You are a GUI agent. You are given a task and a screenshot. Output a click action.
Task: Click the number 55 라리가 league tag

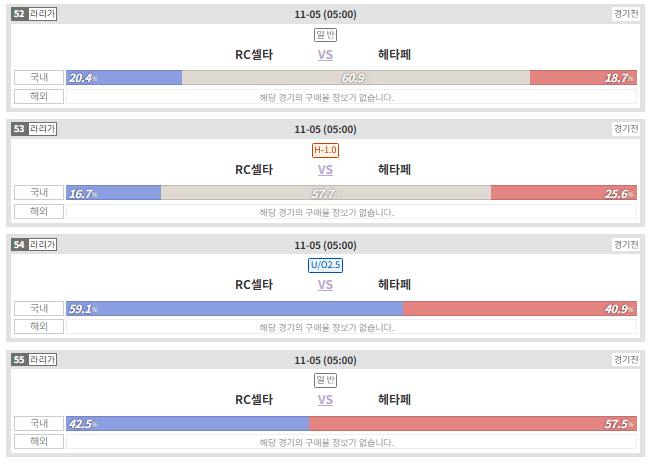coord(34,359)
